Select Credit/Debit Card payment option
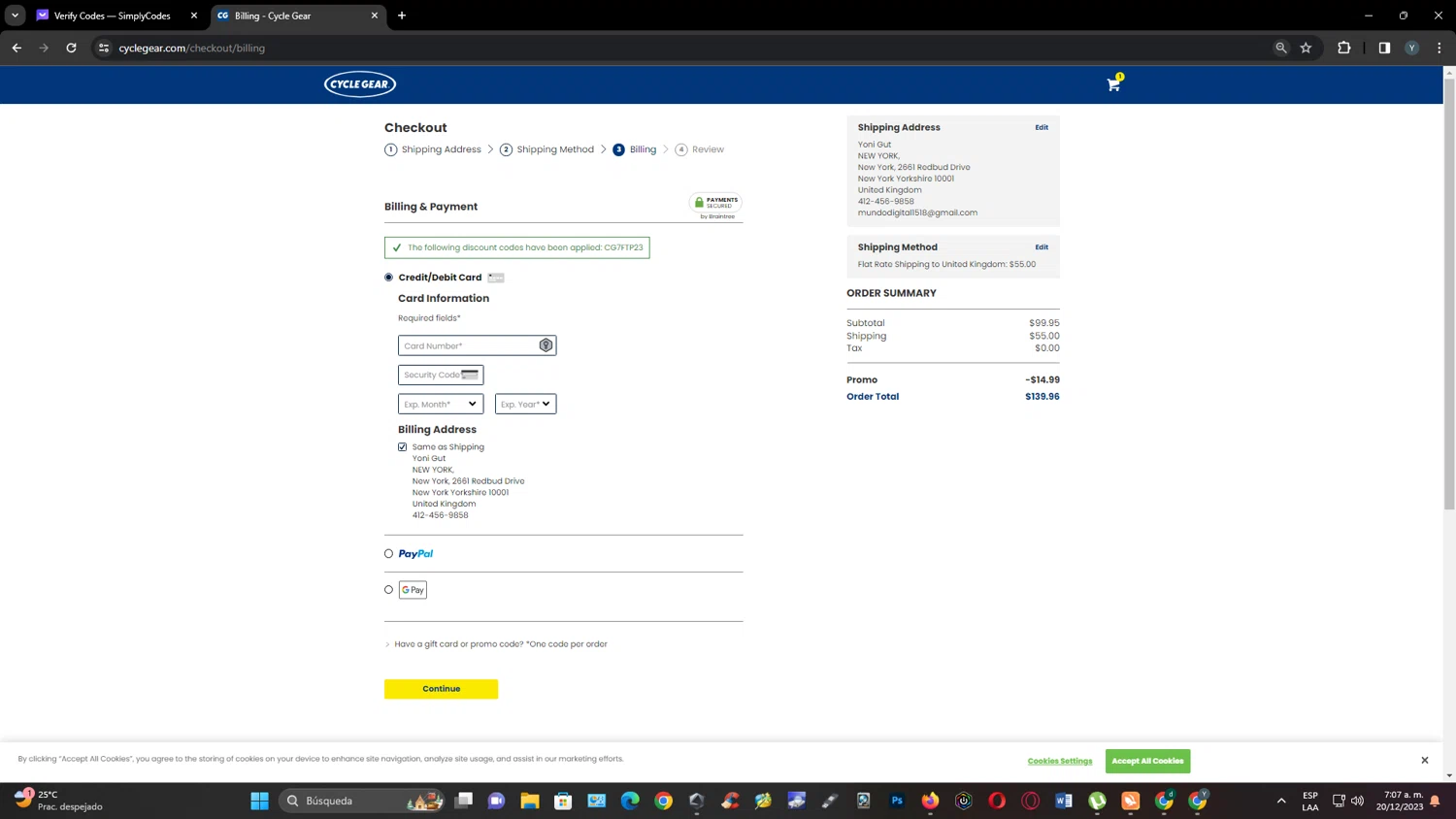 389,278
